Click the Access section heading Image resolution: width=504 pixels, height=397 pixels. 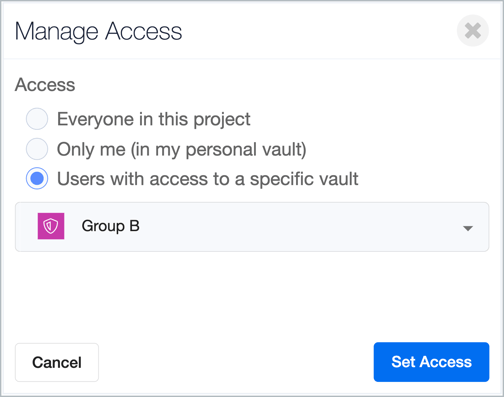click(45, 85)
